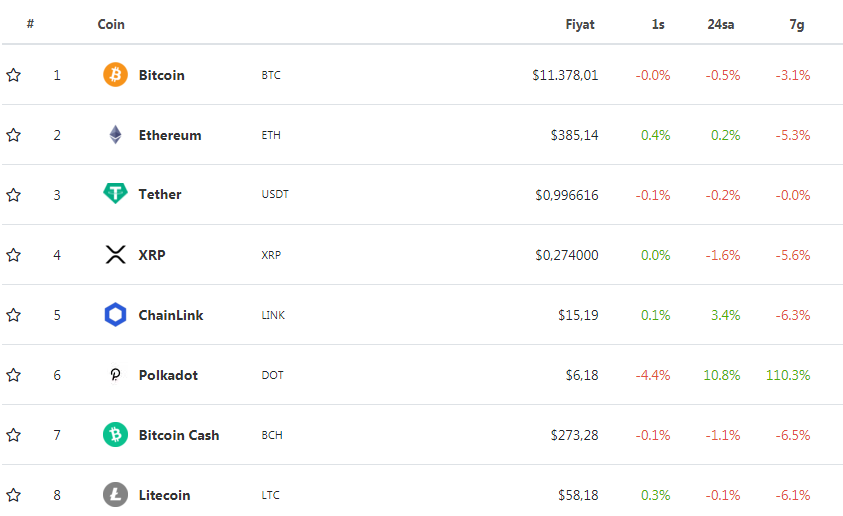Click the green Bitcoin Cash logo icon

(x=115, y=435)
